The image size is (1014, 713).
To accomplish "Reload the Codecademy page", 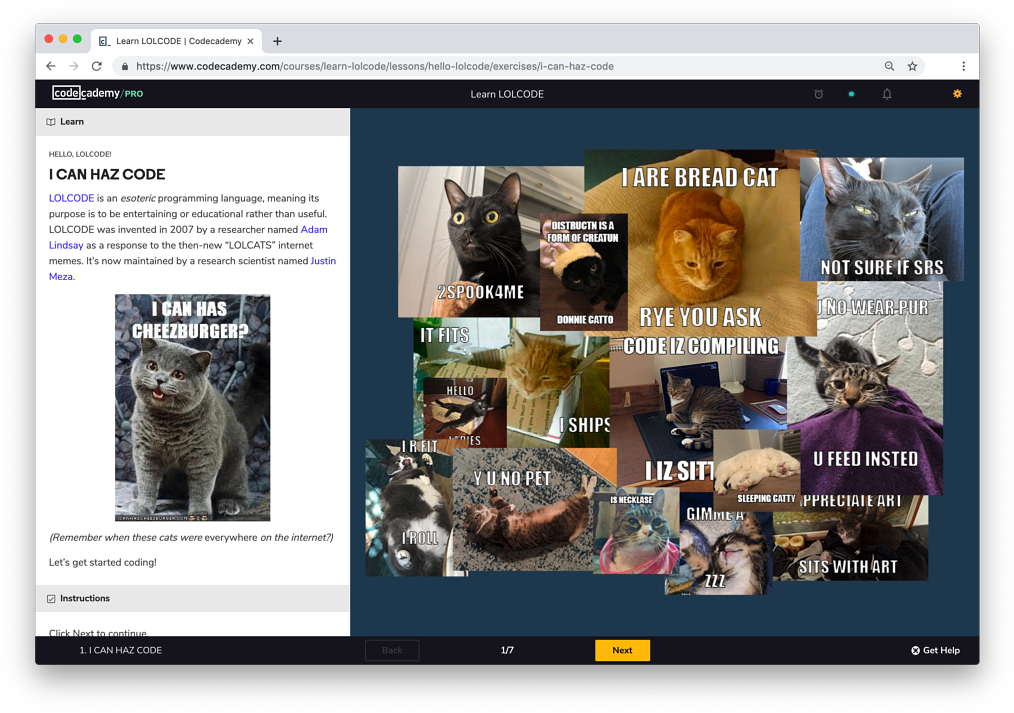I will click(x=96, y=66).
